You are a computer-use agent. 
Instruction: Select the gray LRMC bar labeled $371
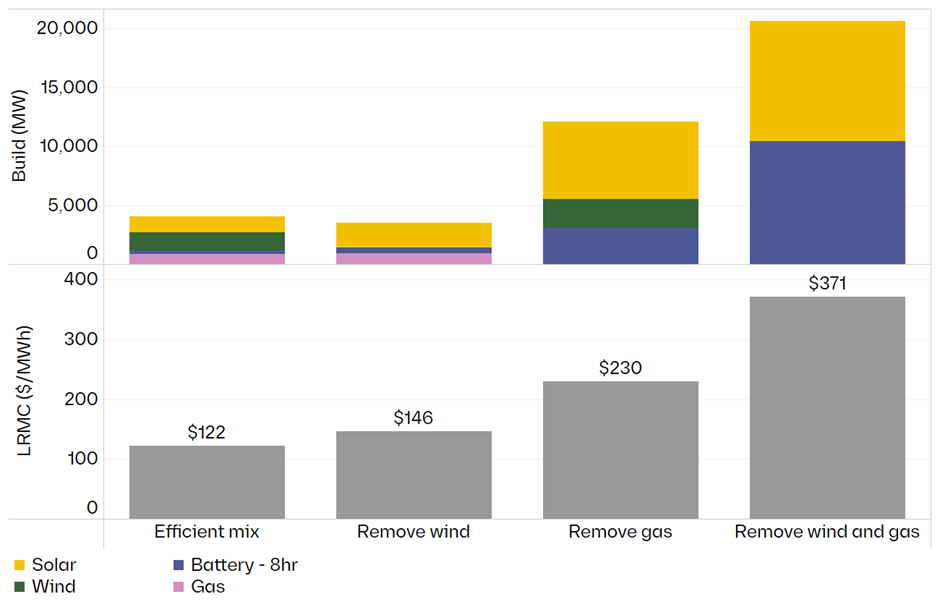pos(827,408)
